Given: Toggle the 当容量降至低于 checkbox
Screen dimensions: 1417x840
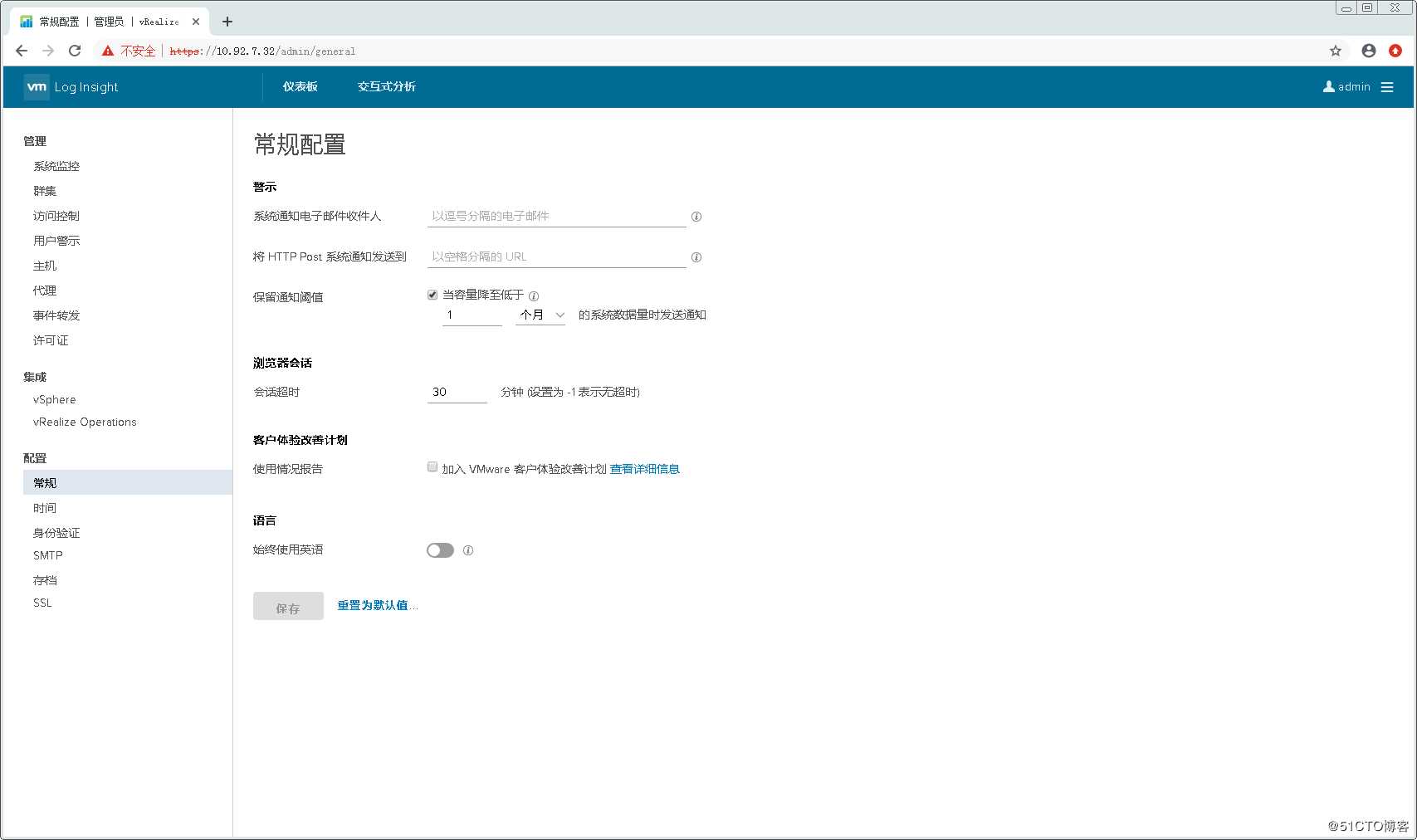Looking at the screenshot, I should 432,295.
